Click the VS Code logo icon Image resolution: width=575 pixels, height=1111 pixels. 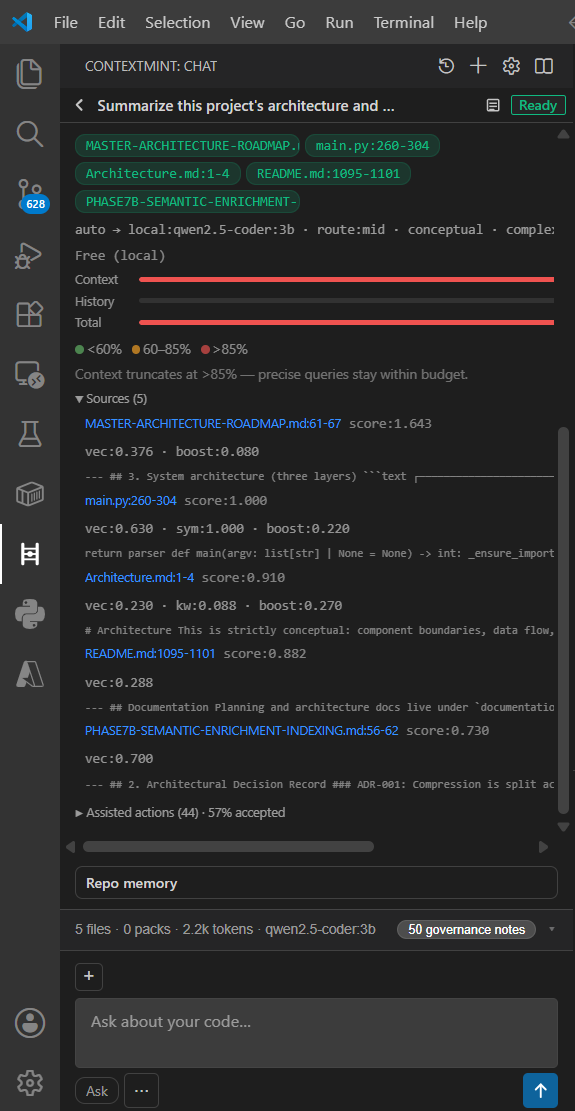(22, 22)
